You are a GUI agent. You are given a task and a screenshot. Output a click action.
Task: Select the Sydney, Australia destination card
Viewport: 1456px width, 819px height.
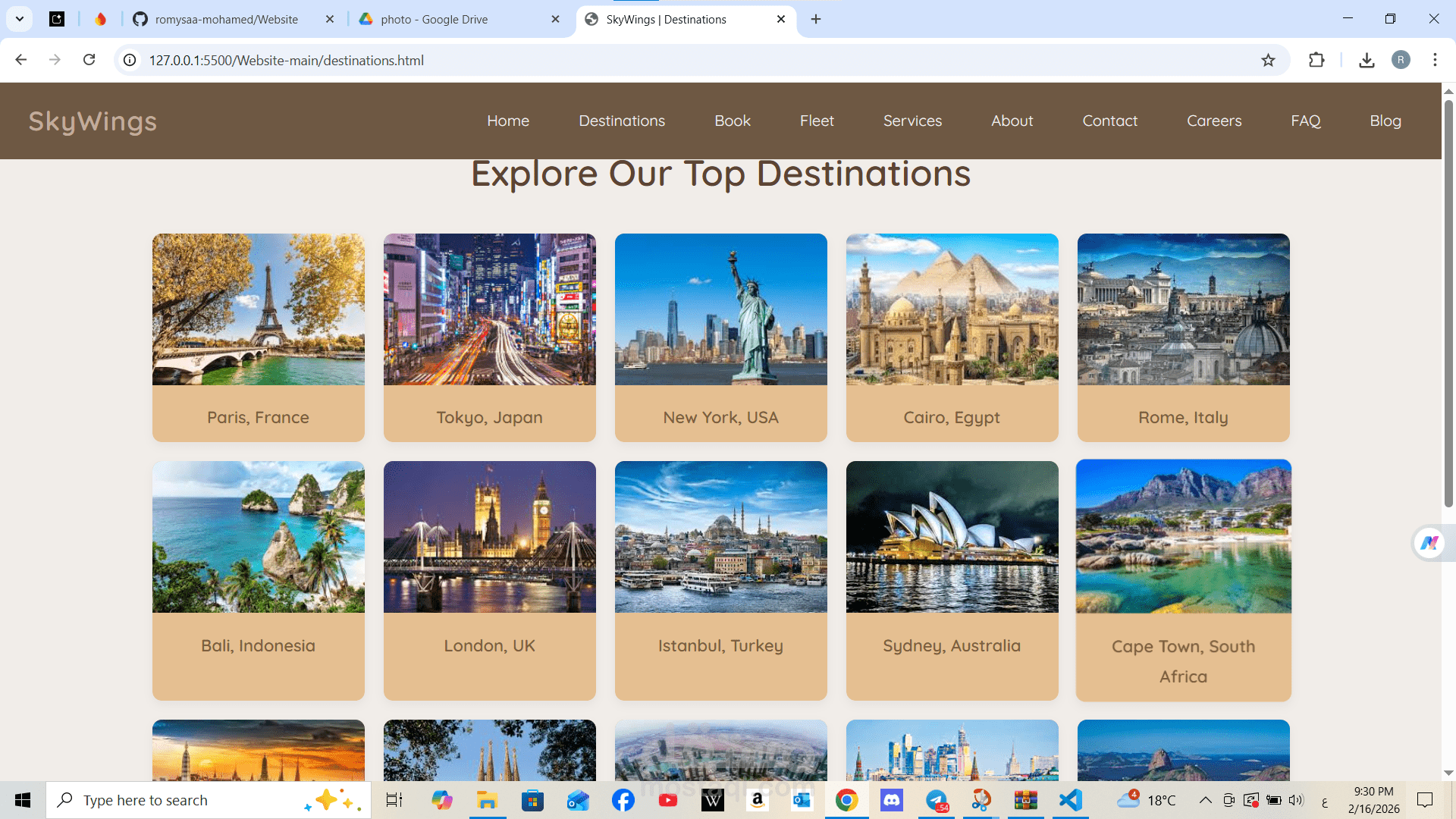pyautogui.click(x=952, y=580)
